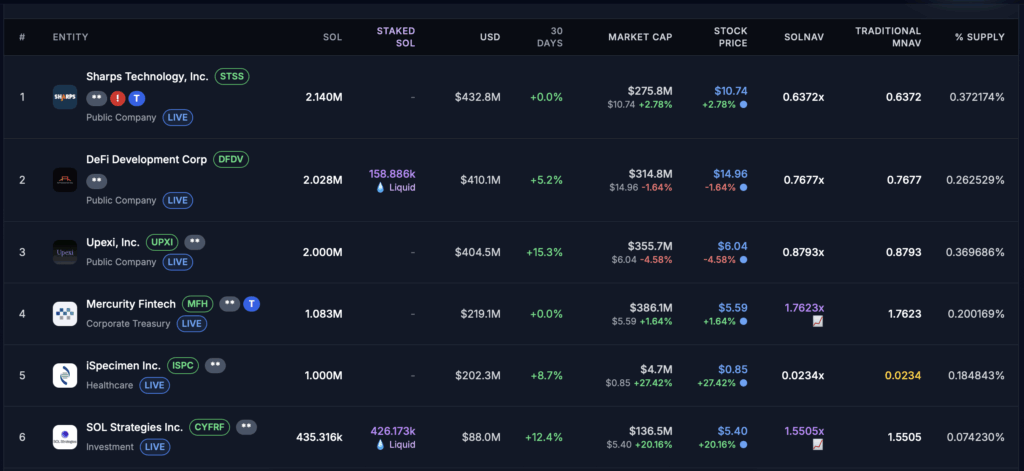Click the gray dots badge next to MFH
1024x471 pixels.
click(230, 304)
